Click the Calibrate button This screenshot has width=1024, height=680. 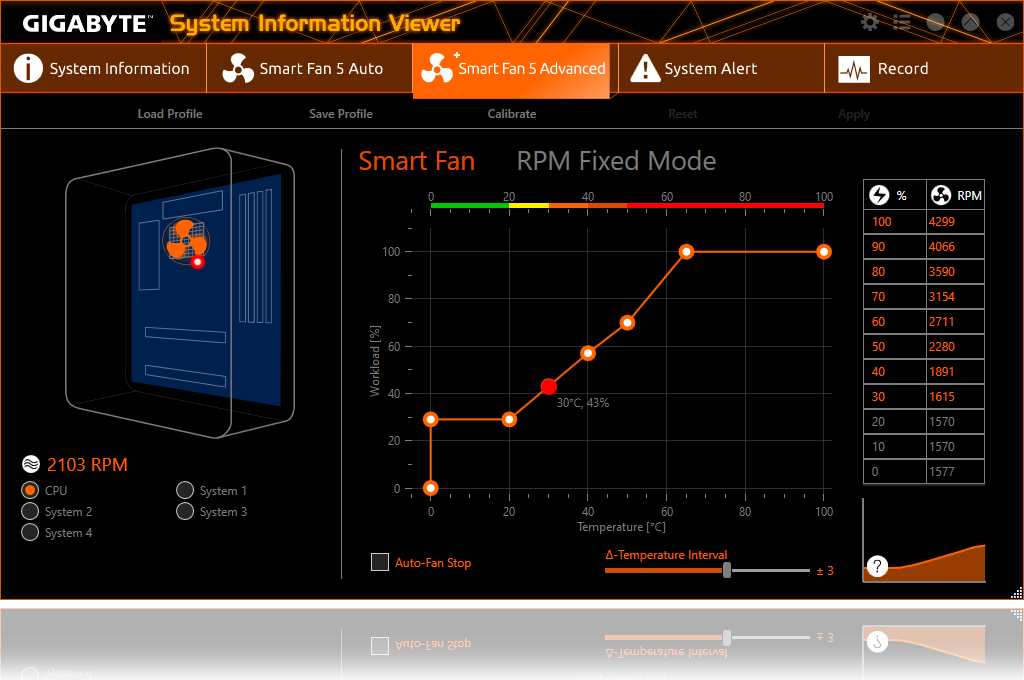(x=512, y=114)
